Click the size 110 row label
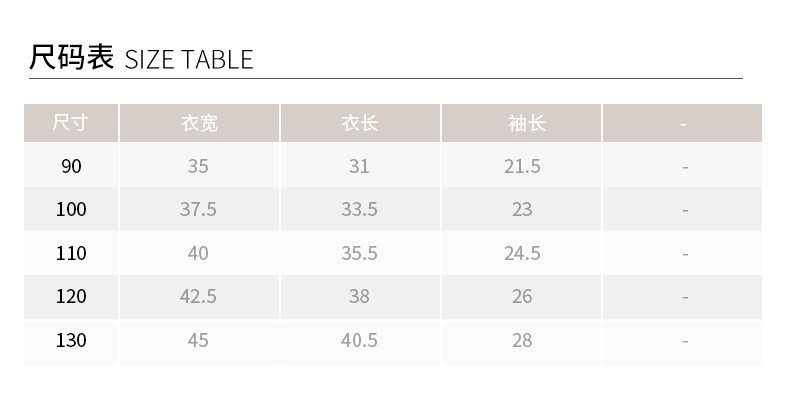 (x=71, y=253)
